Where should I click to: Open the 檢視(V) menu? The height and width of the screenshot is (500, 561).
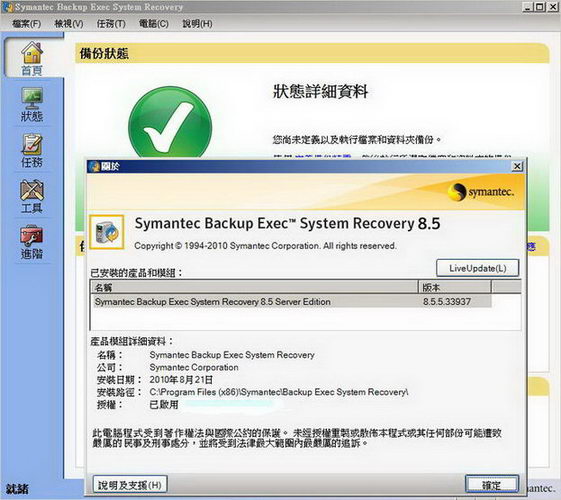pyautogui.click(x=69, y=24)
